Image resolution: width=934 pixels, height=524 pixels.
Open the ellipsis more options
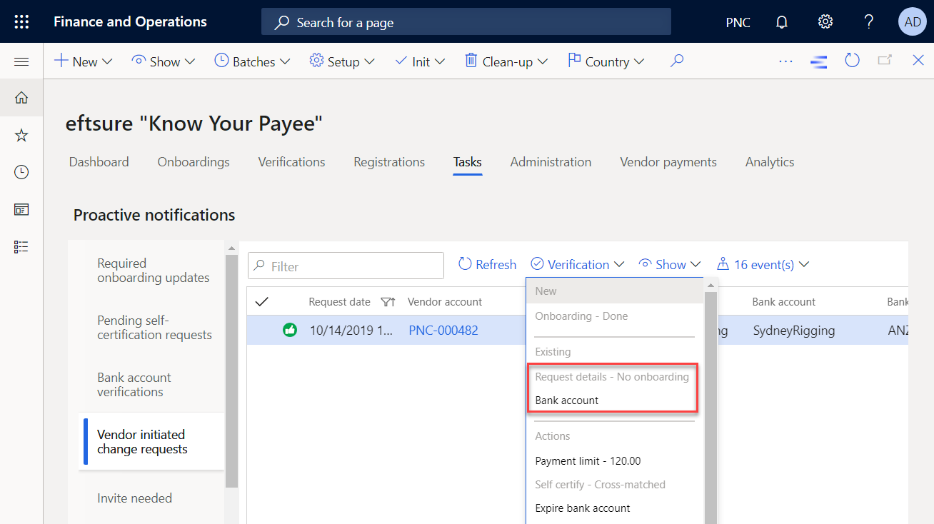[786, 61]
